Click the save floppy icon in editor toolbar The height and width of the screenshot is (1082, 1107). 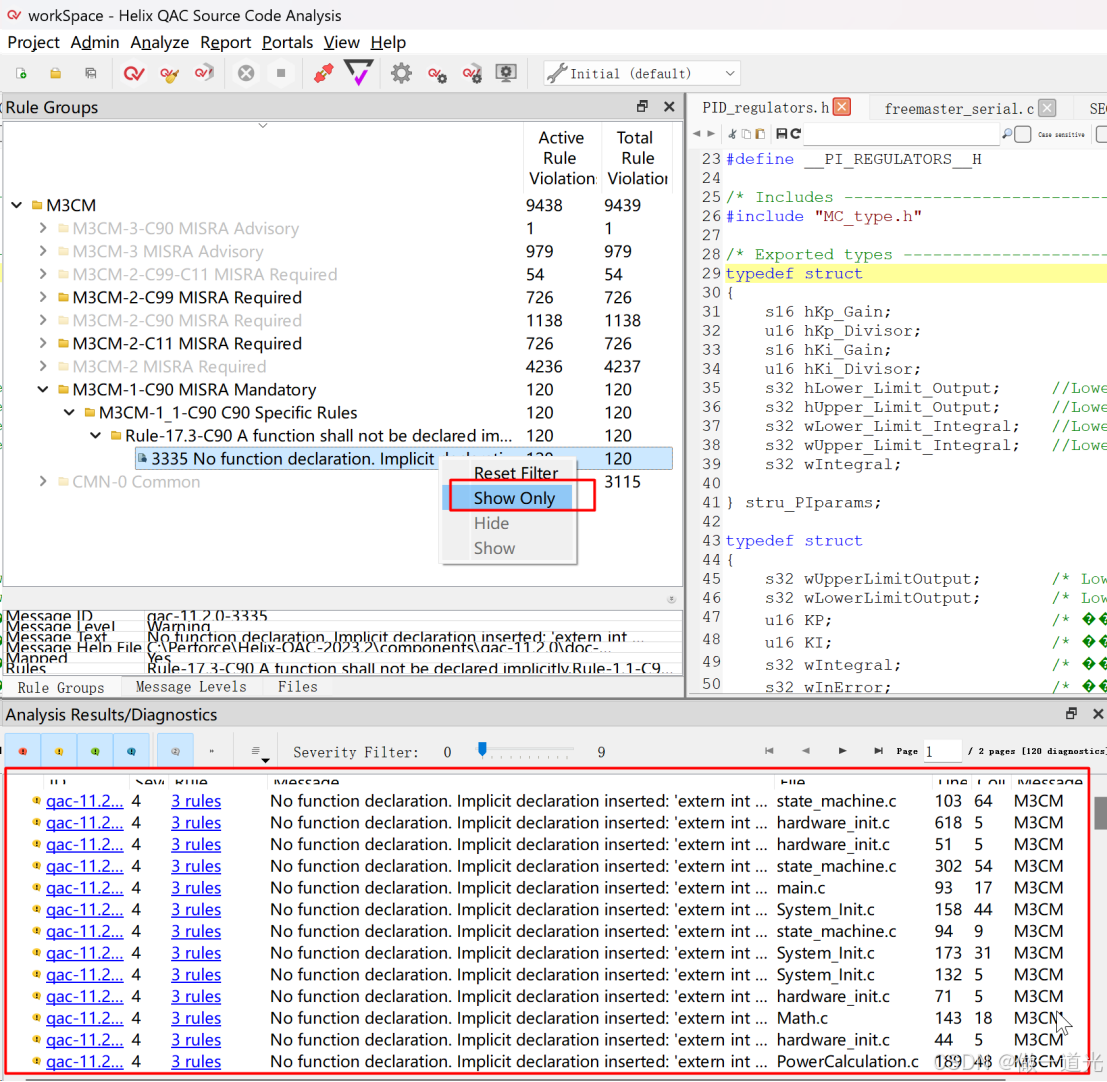pos(782,133)
